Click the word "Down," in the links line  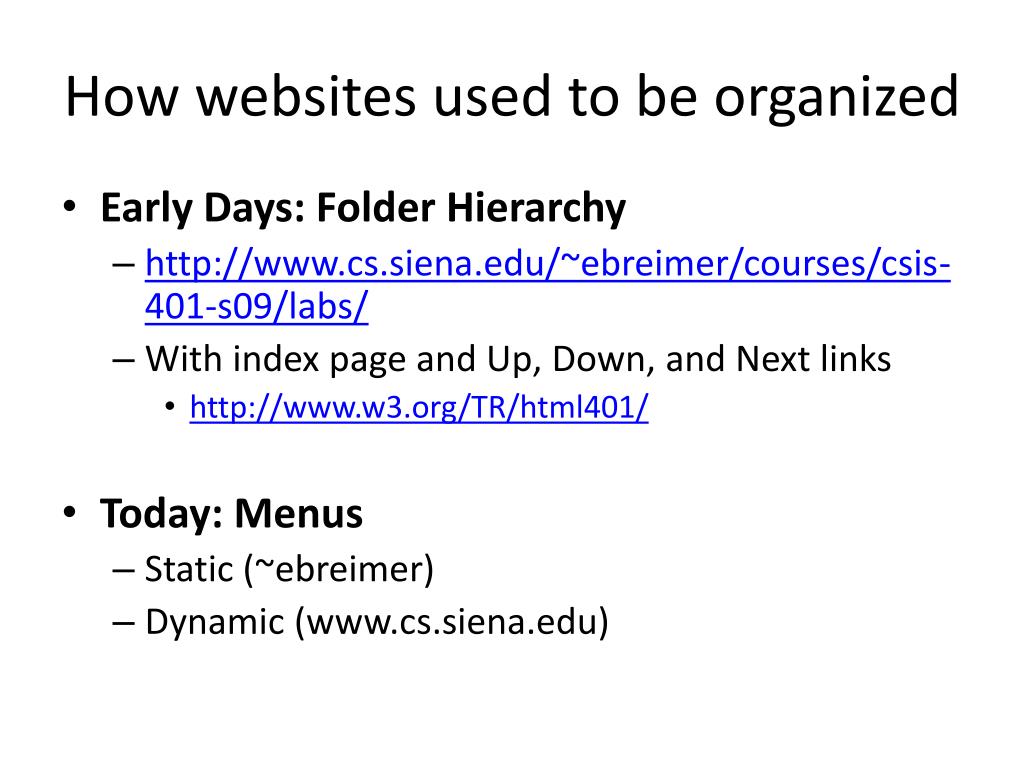pyautogui.click(x=603, y=360)
